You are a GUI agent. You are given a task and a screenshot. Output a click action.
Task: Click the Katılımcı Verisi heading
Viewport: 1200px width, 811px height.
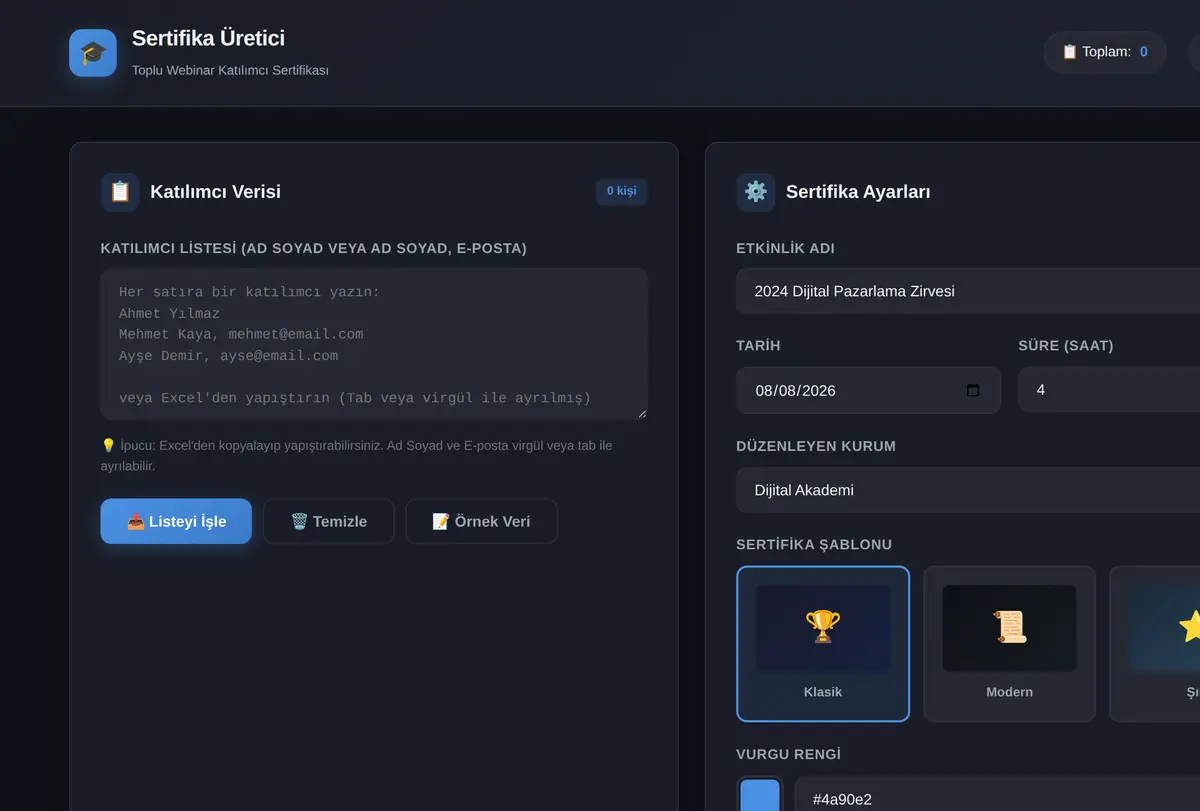[216, 192]
